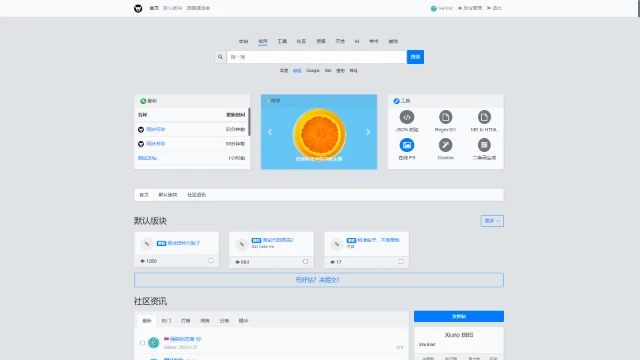
Task: Click the scrollbar in the latest sites list
Action: click(249, 122)
